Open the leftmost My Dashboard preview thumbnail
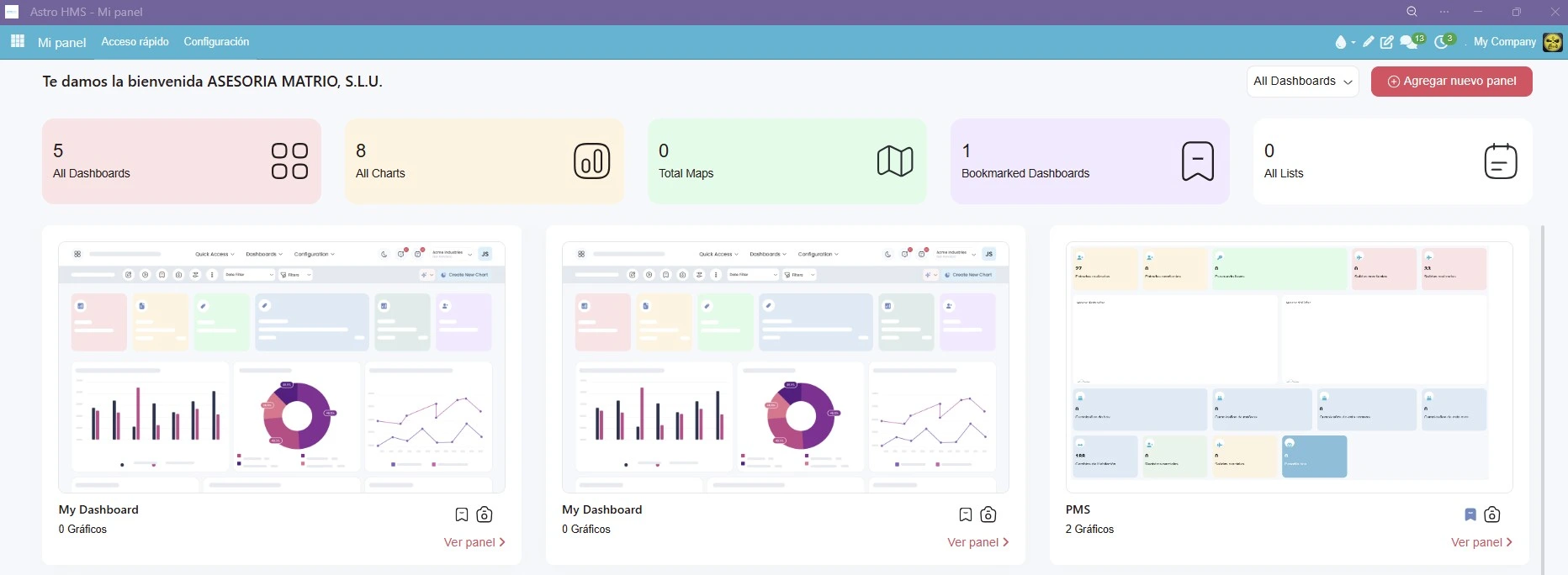The image size is (1568, 575). (282, 367)
